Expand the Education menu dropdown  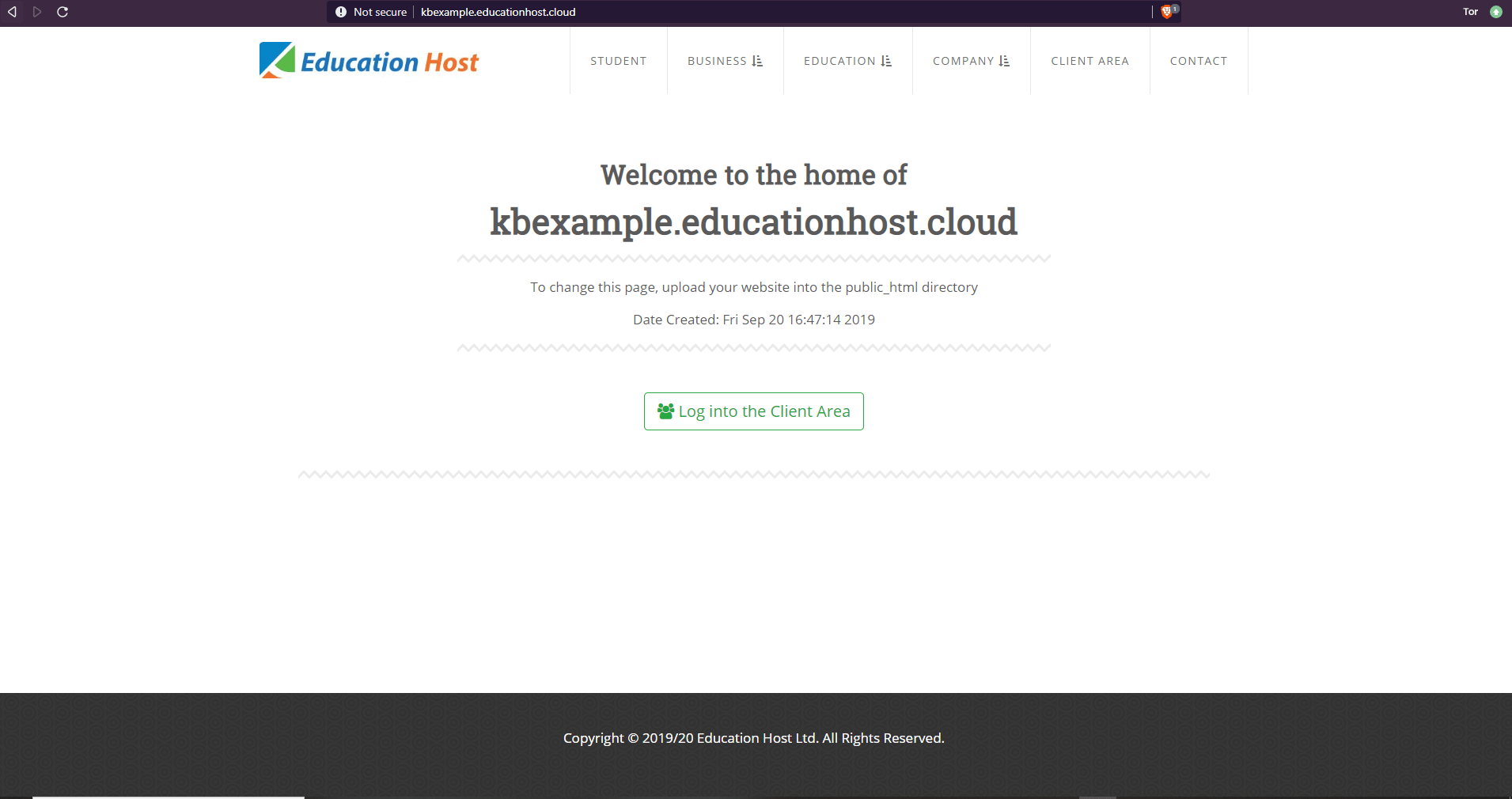[848, 61]
